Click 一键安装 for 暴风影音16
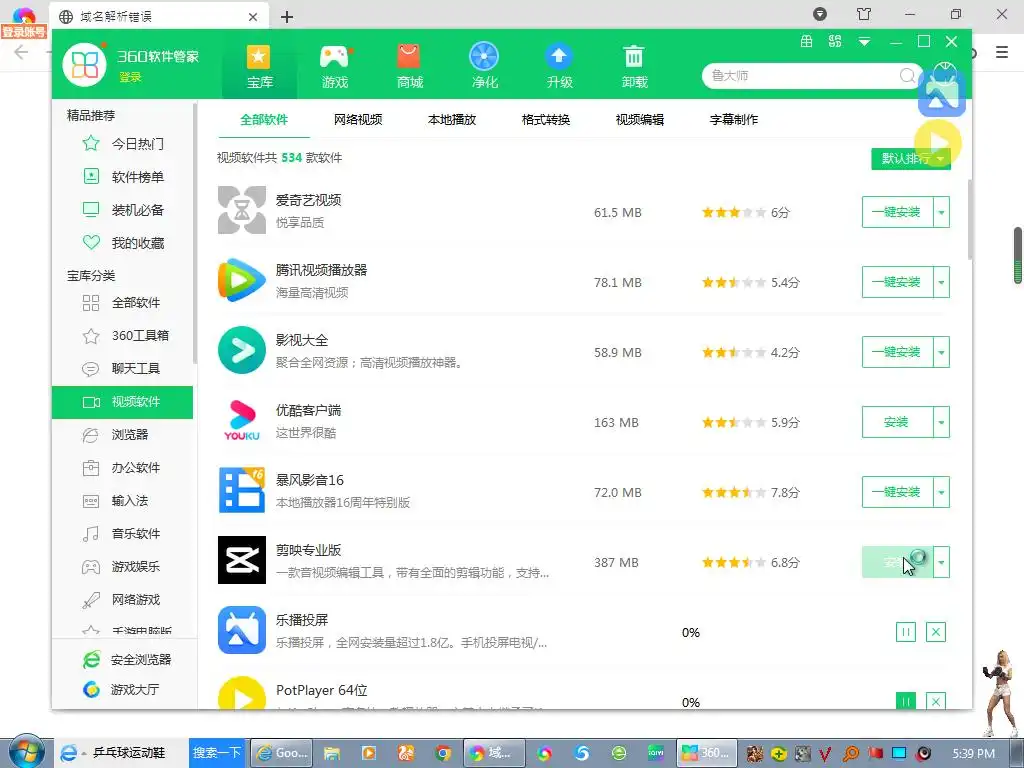The height and width of the screenshot is (768, 1024). pos(897,492)
